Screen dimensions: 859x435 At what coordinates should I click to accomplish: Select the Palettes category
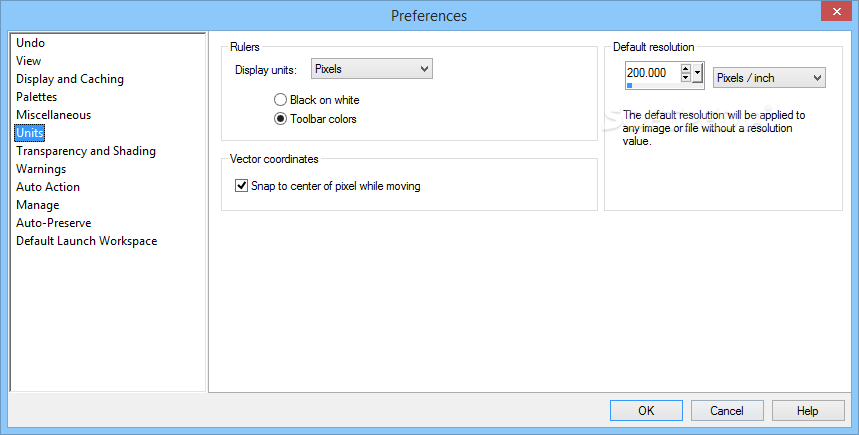point(36,97)
